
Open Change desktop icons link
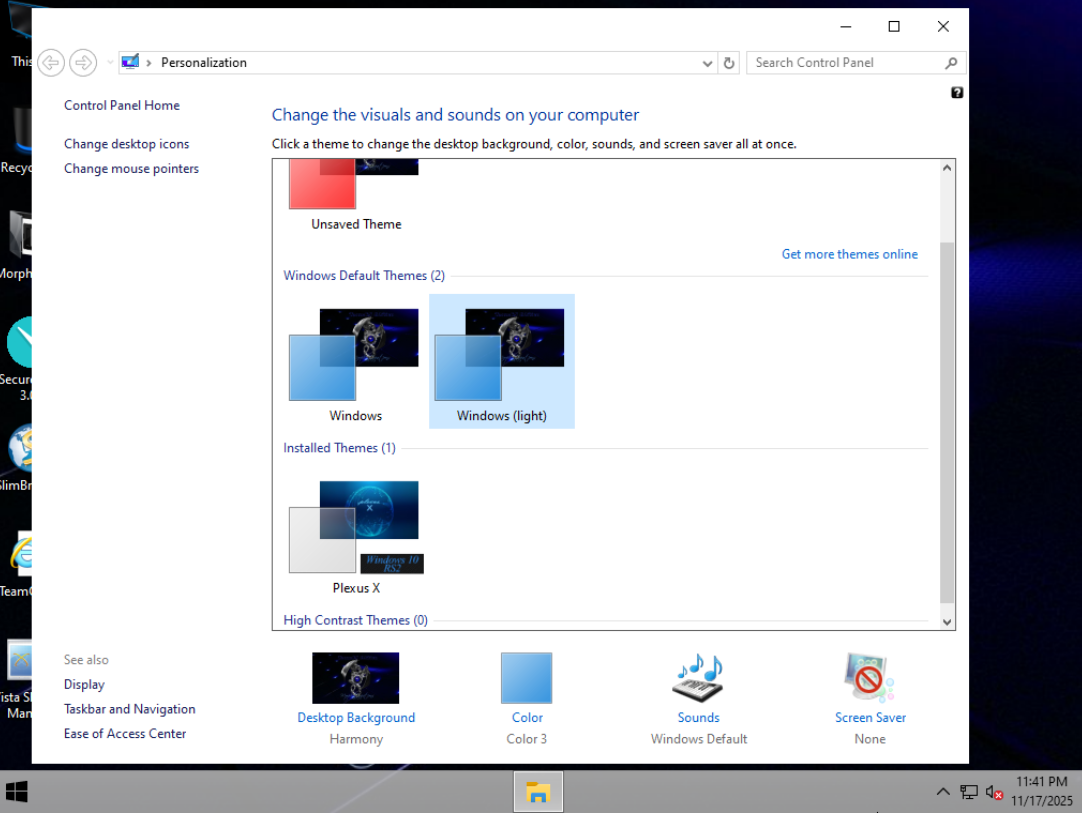(126, 144)
